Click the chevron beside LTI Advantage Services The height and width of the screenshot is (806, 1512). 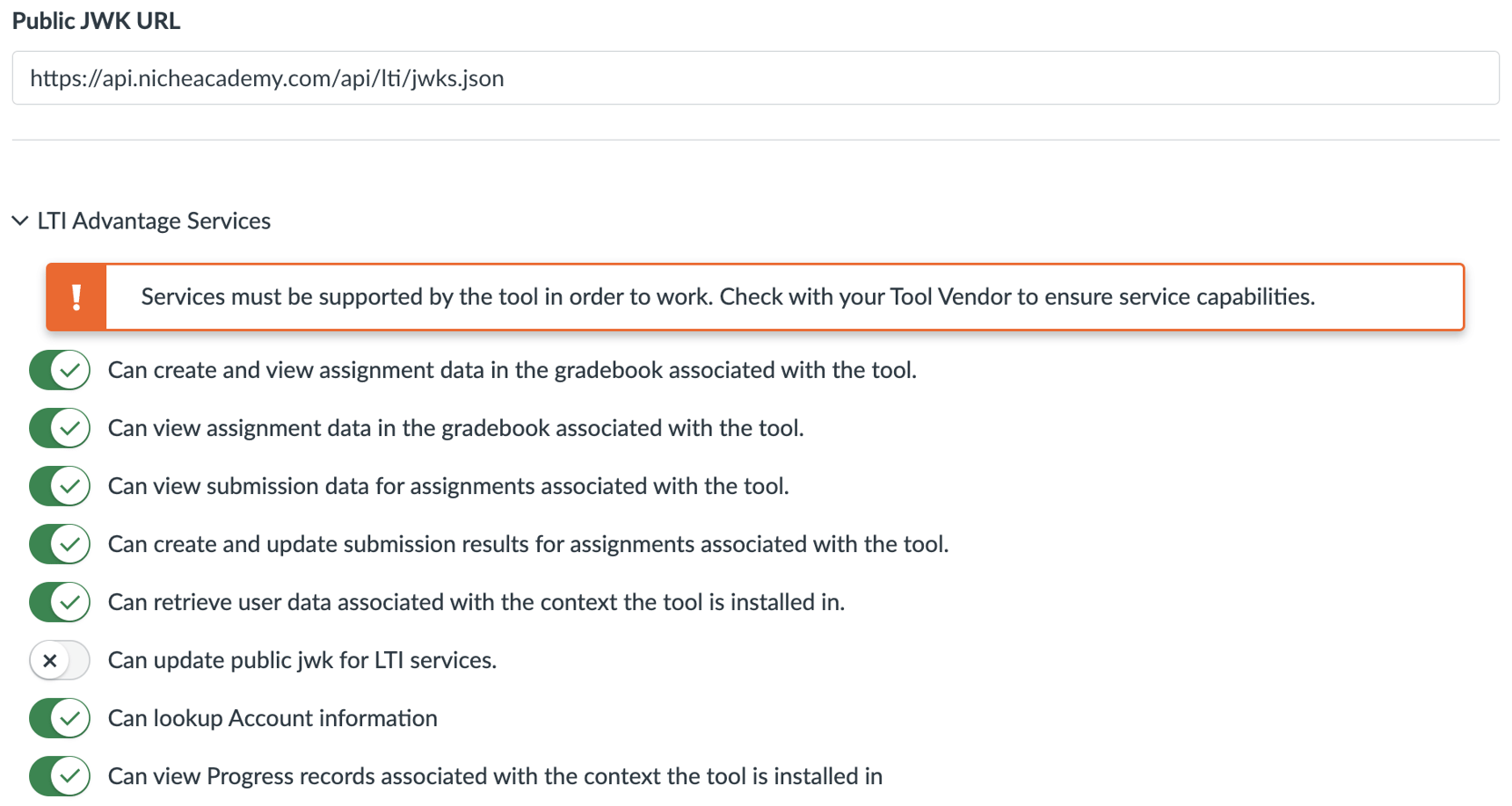coord(19,221)
